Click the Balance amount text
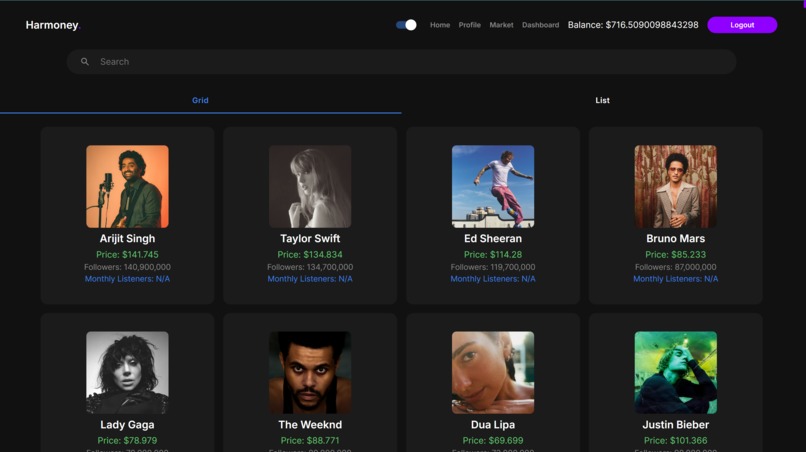Screen dimensions: 806x452 [633, 25]
